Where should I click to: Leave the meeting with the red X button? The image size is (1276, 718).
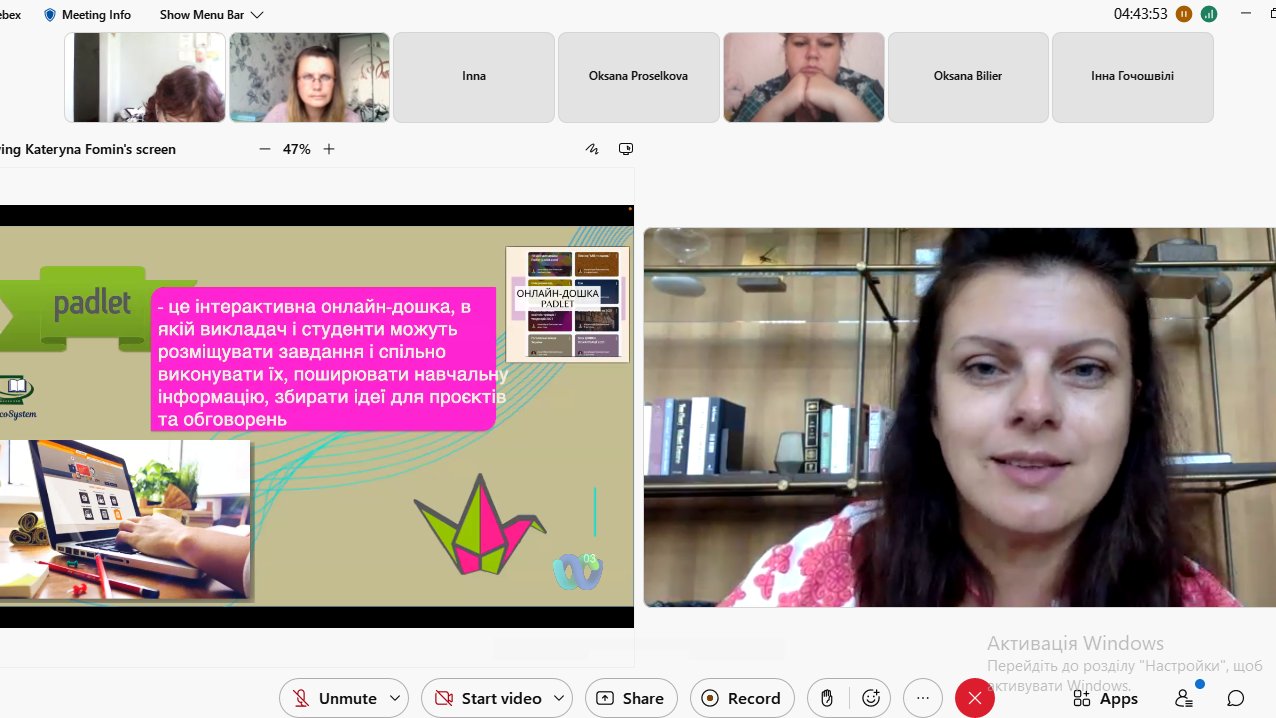tap(975, 698)
